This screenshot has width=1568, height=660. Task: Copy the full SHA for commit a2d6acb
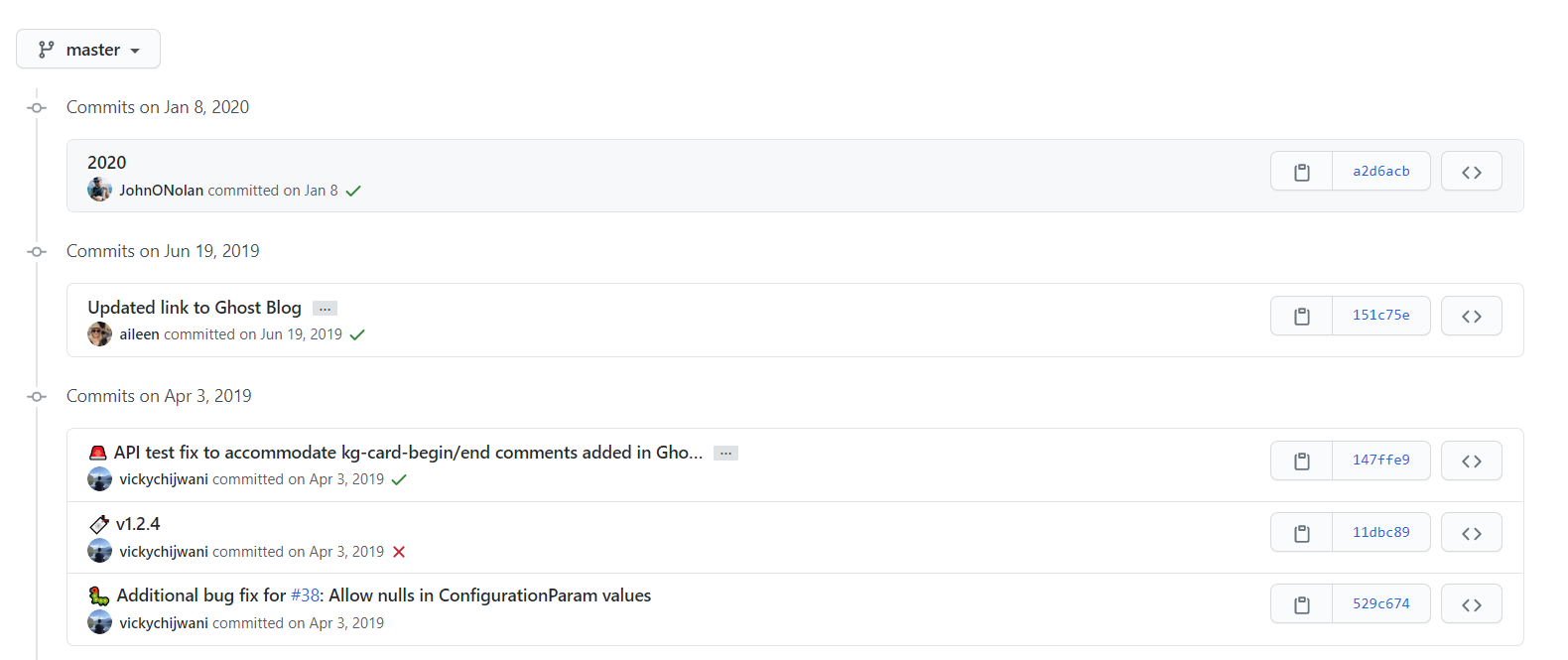[x=1301, y=172]
